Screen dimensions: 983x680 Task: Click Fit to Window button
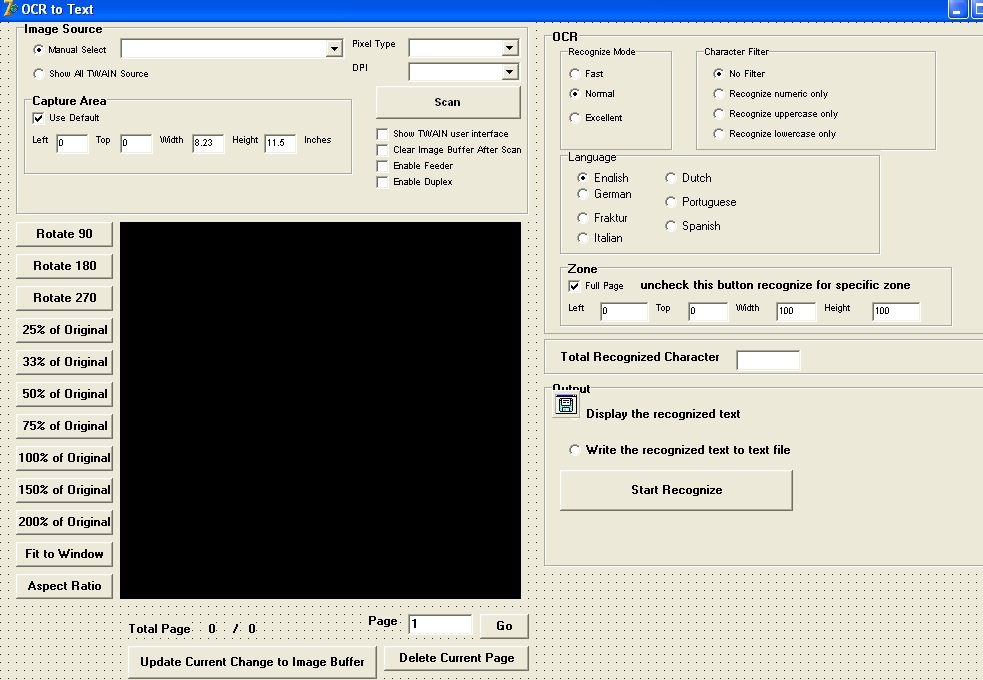coord(64,554)
